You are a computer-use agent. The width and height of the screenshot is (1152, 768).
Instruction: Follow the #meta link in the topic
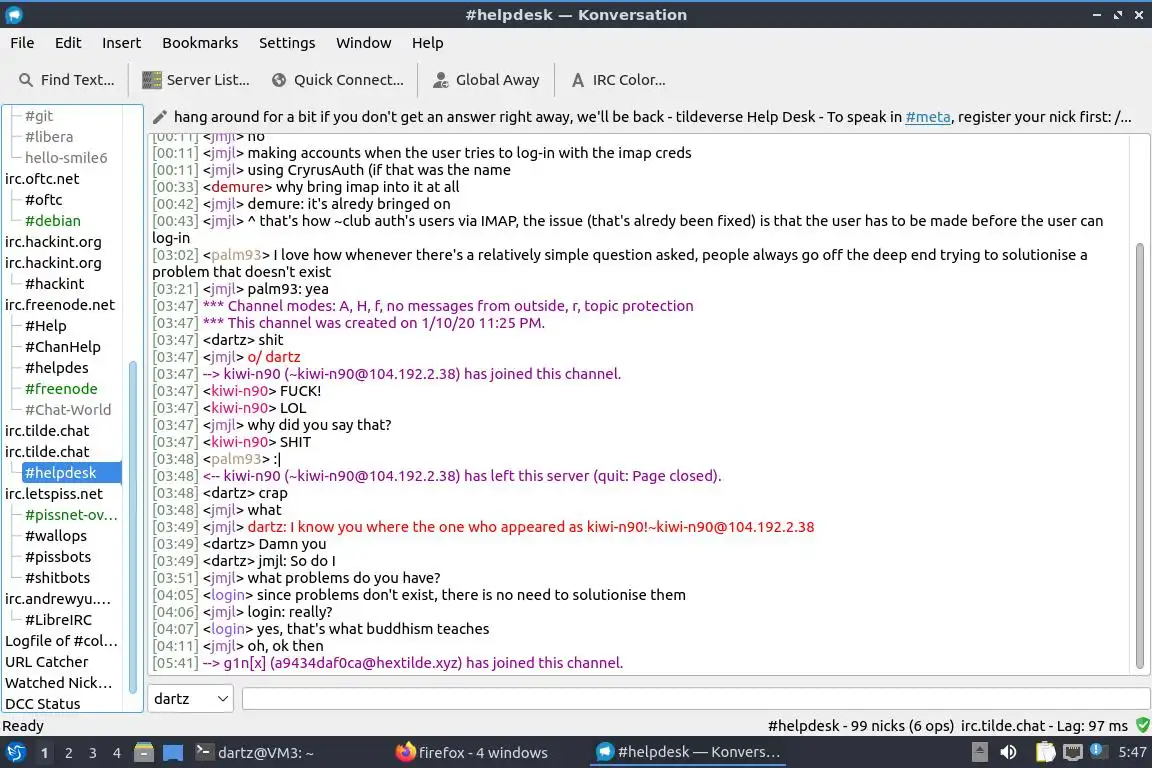pyautogui.click(x=927, y=117)
